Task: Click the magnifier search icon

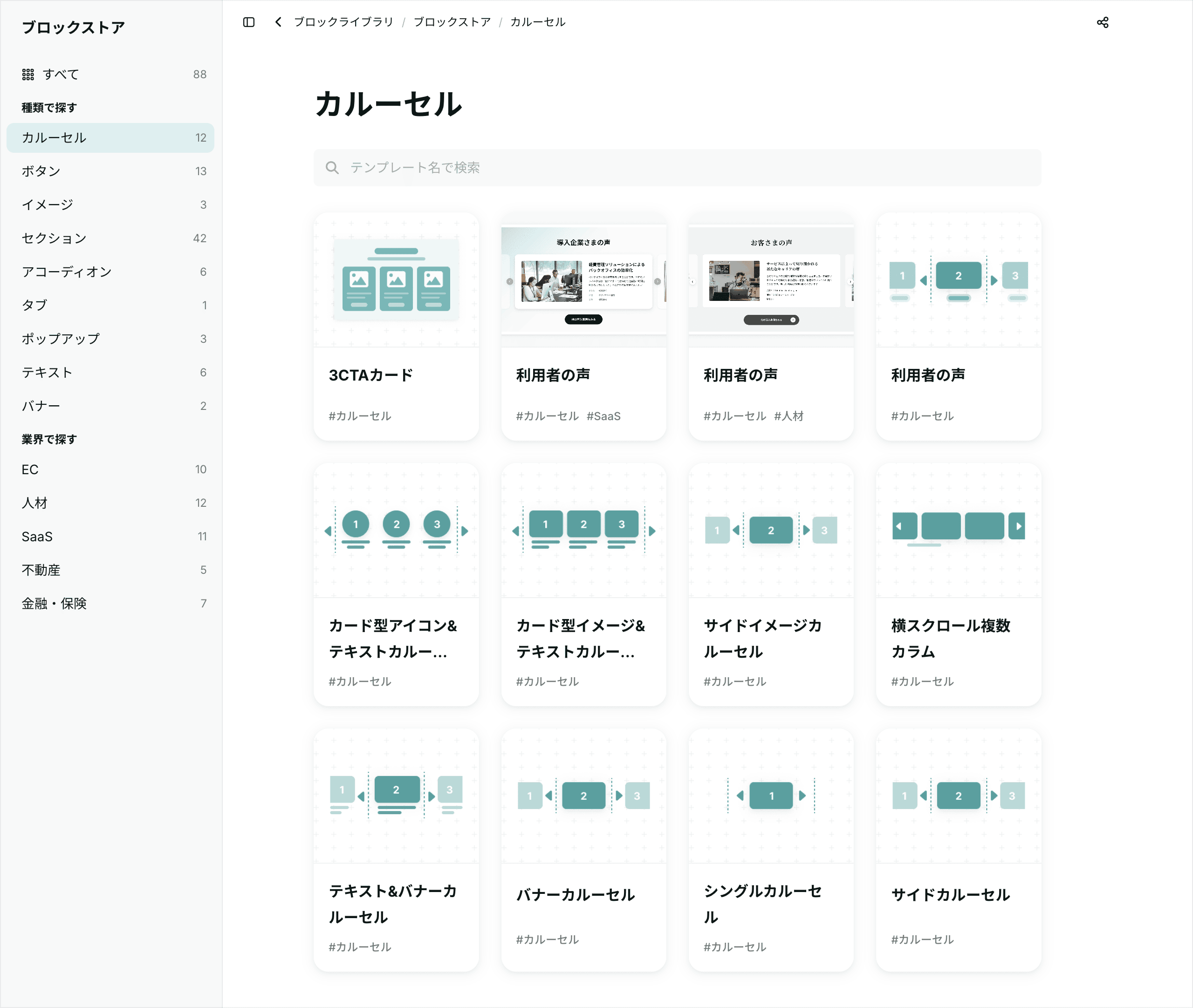Action: click(x=332, y=167)
